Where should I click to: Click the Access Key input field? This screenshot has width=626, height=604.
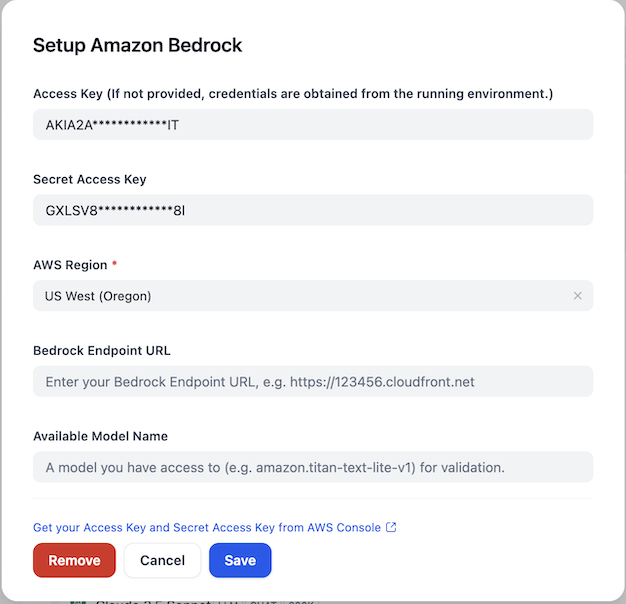(x=312, y=125)
